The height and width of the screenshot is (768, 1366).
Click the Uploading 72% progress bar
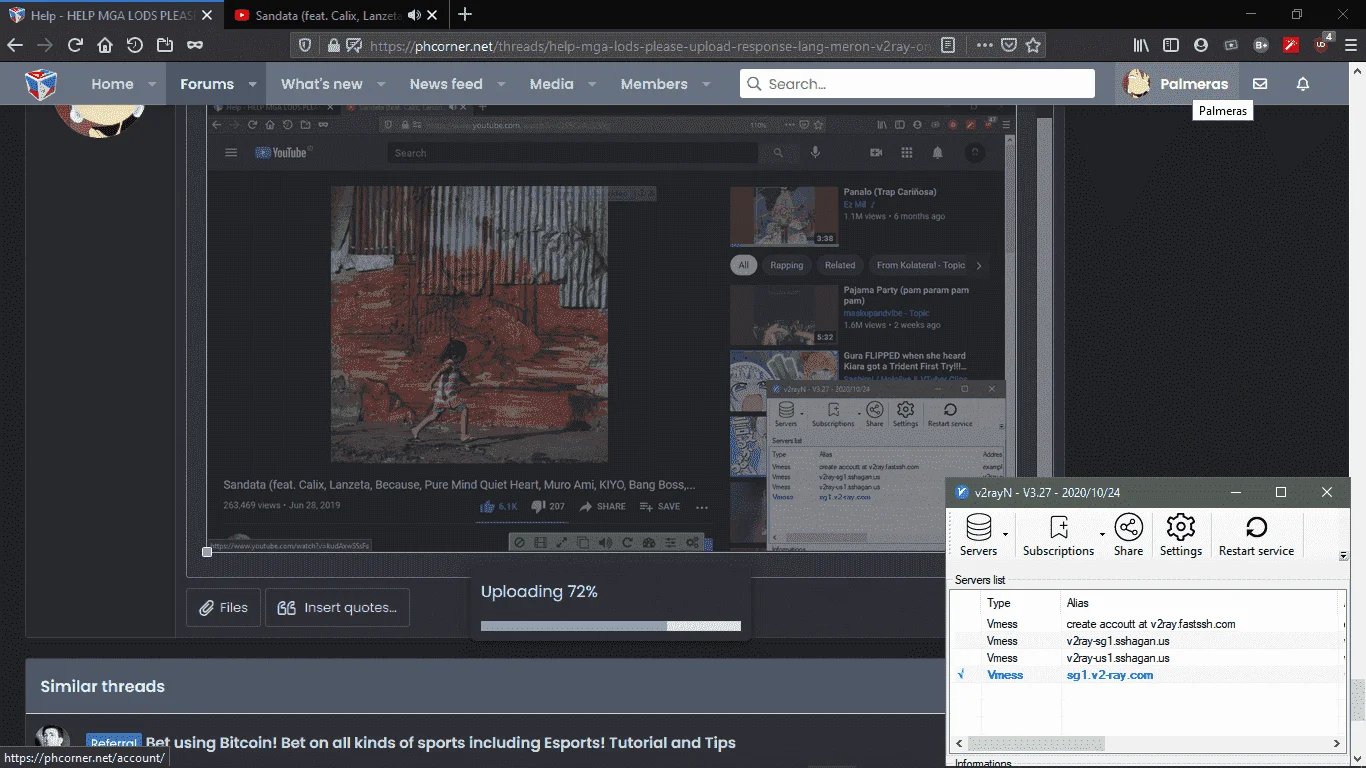click(x=611, y=626)
